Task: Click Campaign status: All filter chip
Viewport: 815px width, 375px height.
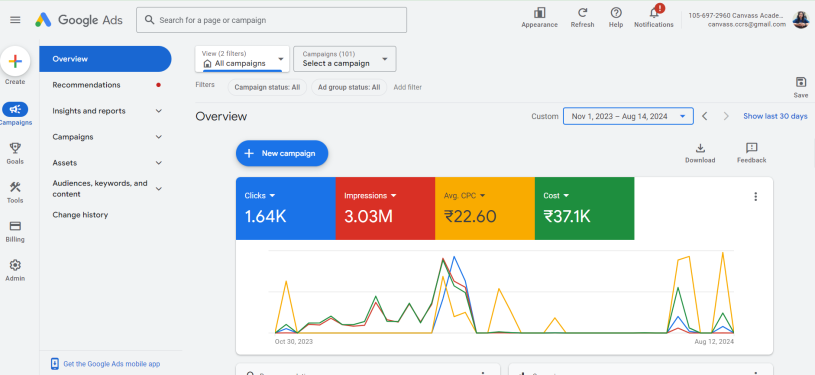Action: (267, 87)
